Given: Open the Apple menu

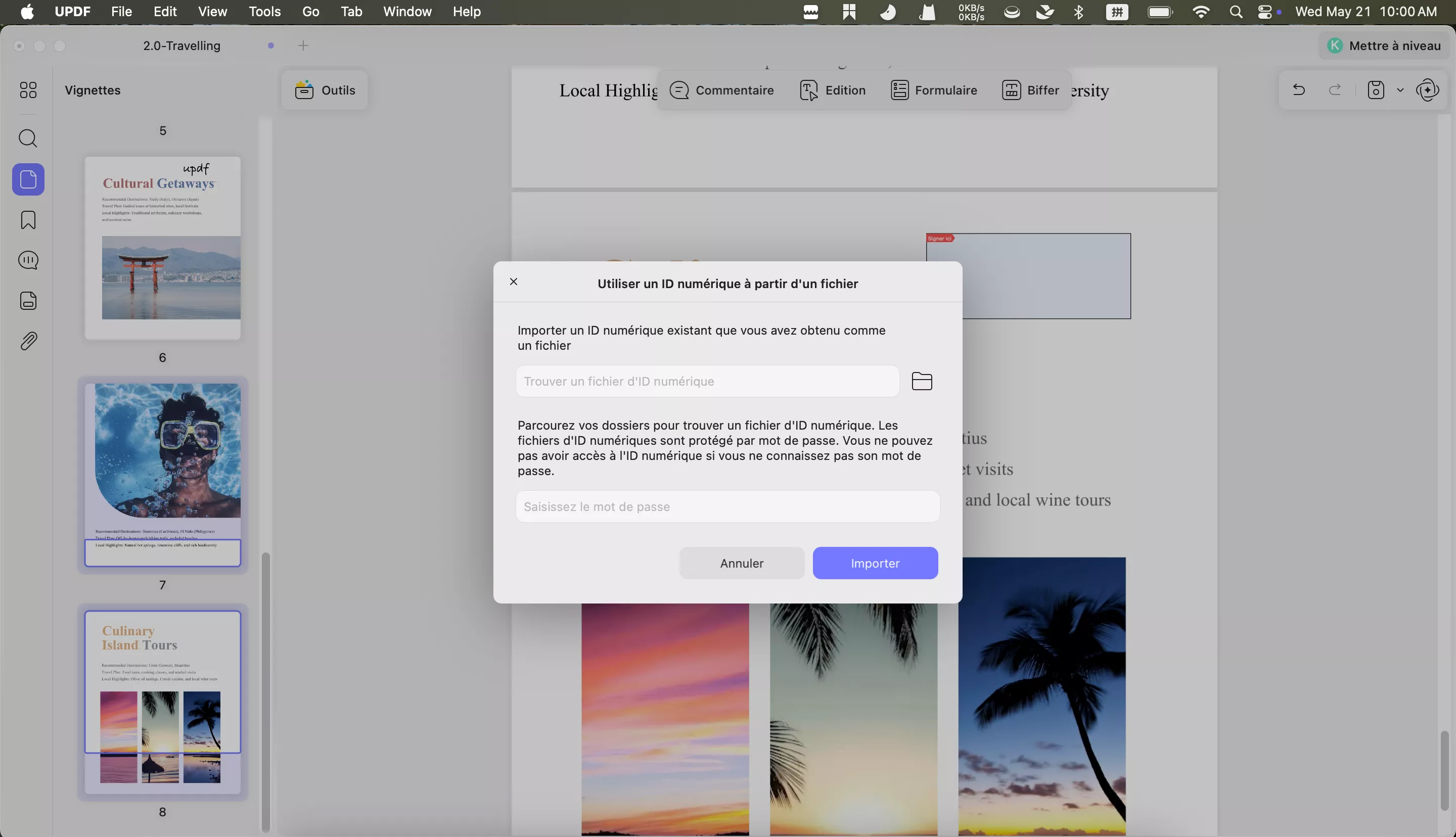Looking at the screenshot, I should coord(27,12).
